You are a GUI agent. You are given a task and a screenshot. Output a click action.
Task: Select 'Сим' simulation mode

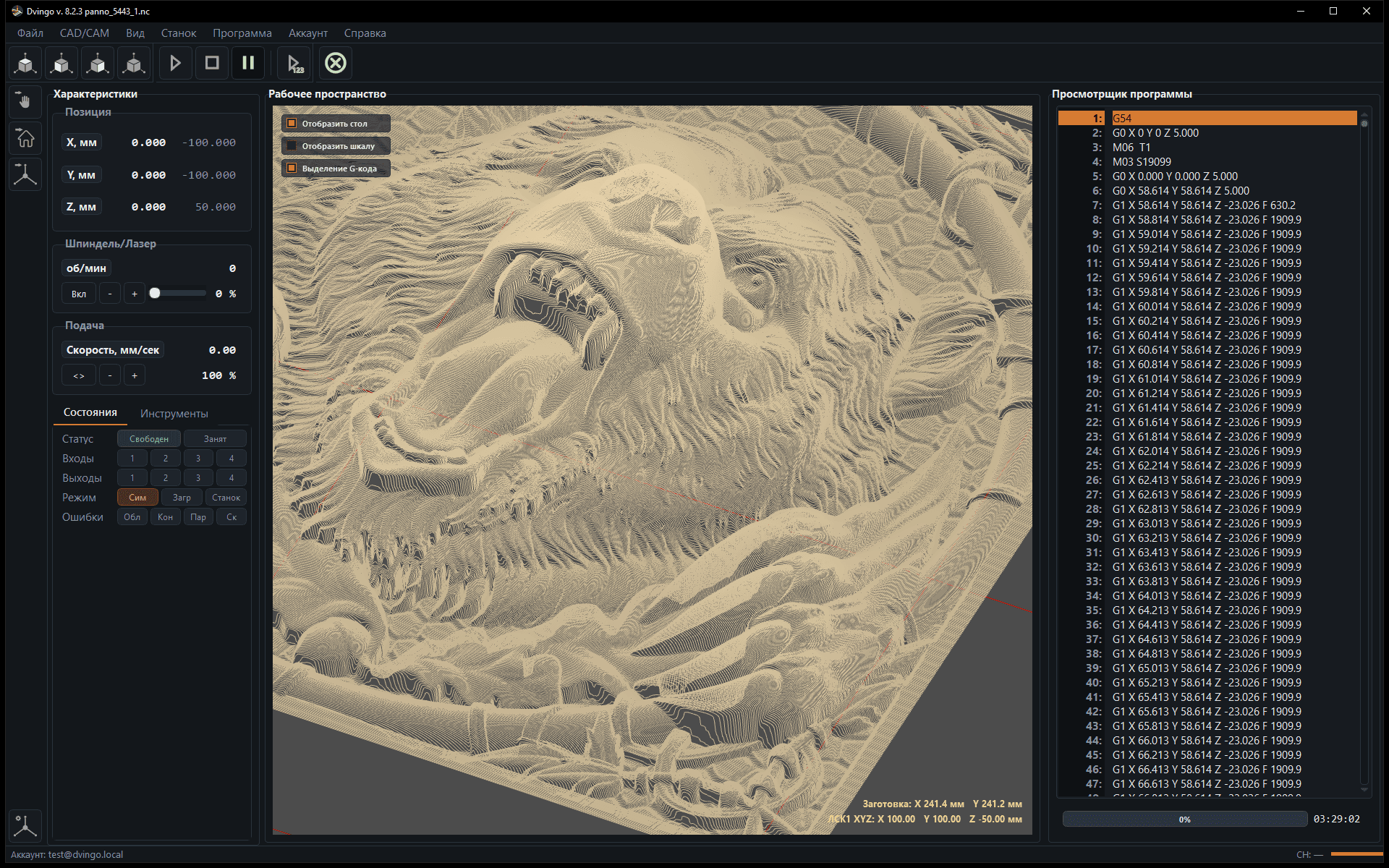[137, 498]
